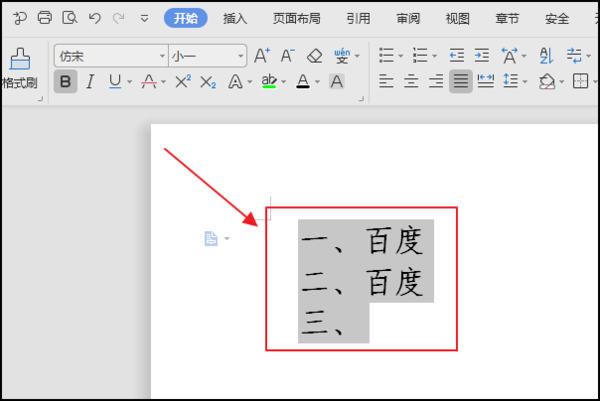
Task: Expand the text effects dropdown arrow
Action: pos(249,82)
